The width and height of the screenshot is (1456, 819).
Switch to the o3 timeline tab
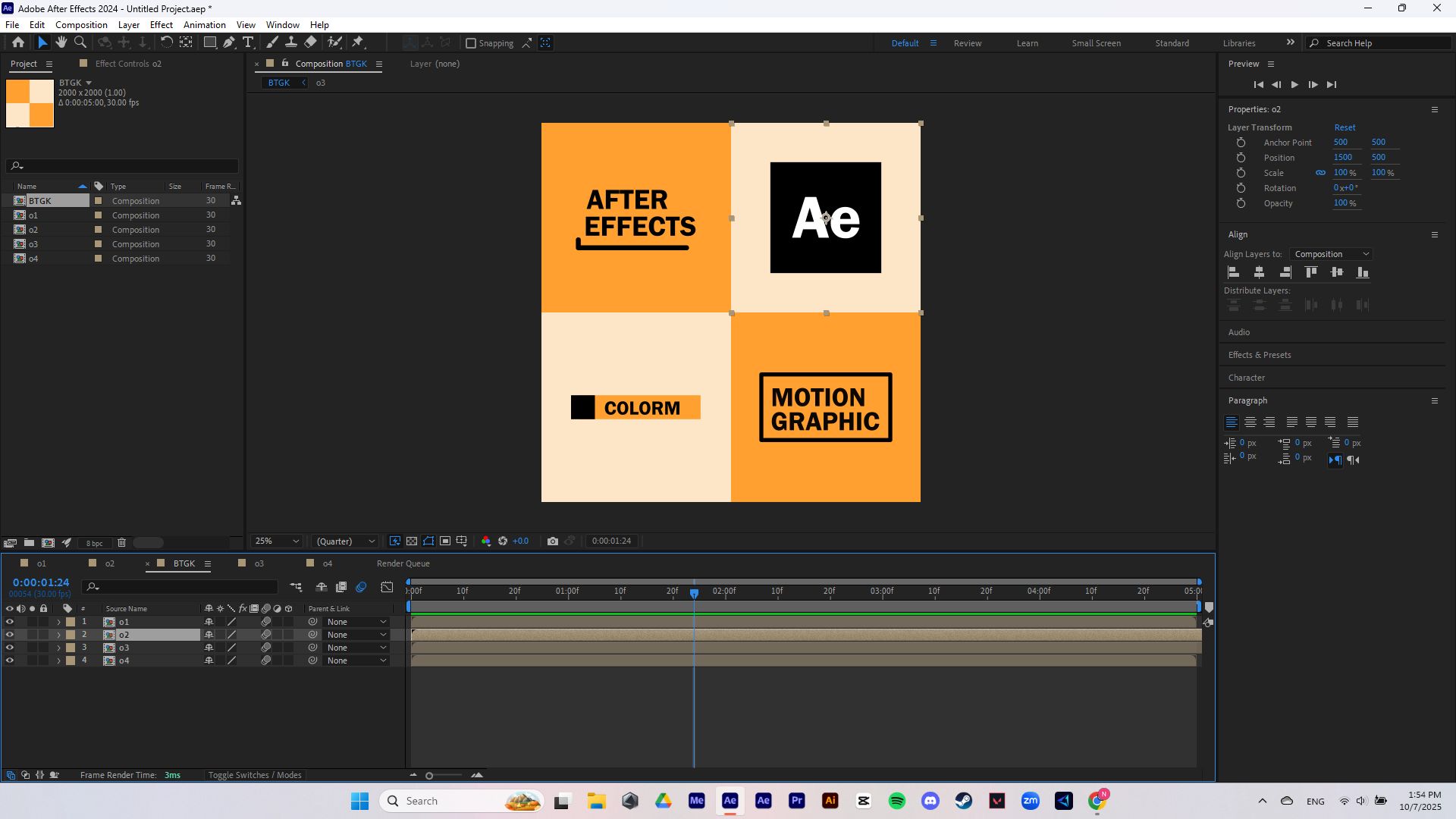[x=259, y=563]
